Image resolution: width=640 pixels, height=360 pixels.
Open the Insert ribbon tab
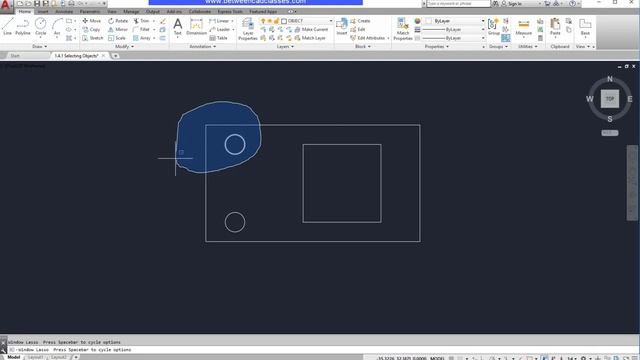click(x=43, y=11)
